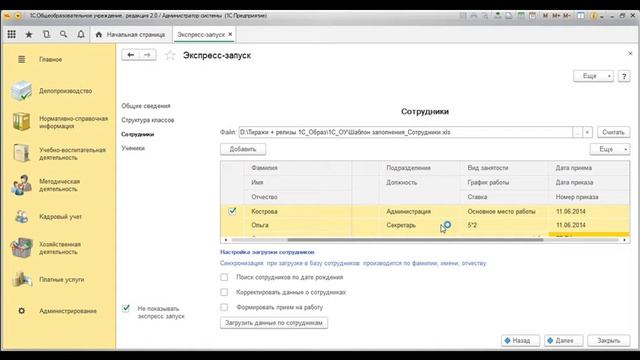640x360 pixels.
Task: Click the table horizontal scrollbar thumb
Action: click(x=416, y=240)
